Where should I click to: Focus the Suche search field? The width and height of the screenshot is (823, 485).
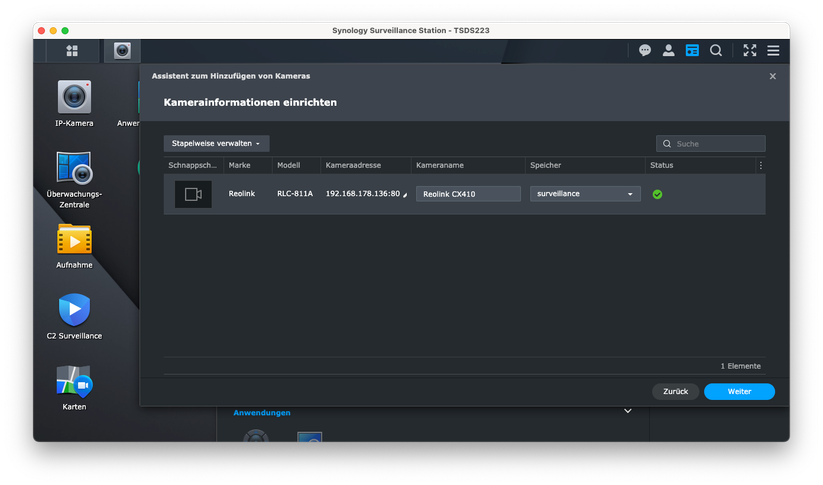pyautogui.click(x=711, y=143)
